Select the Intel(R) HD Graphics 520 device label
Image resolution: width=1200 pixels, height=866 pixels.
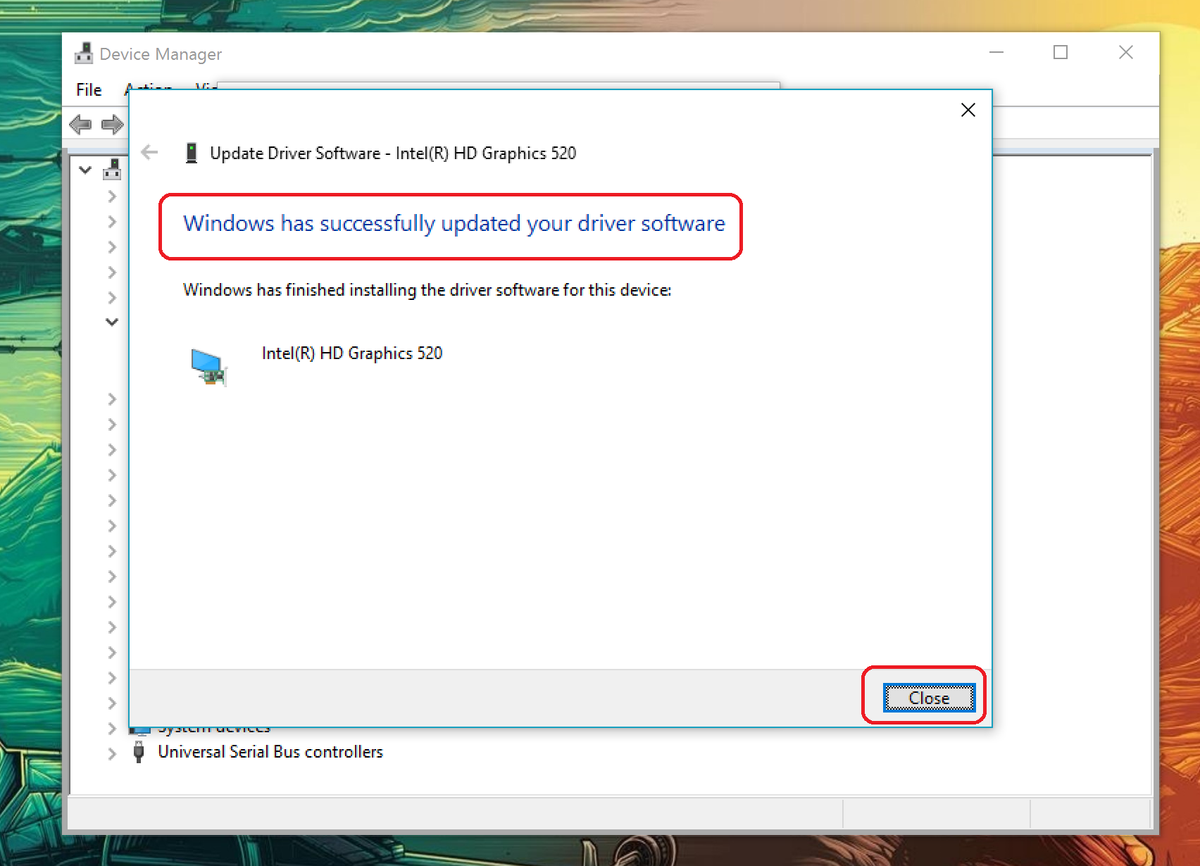[x=352, y=352]
